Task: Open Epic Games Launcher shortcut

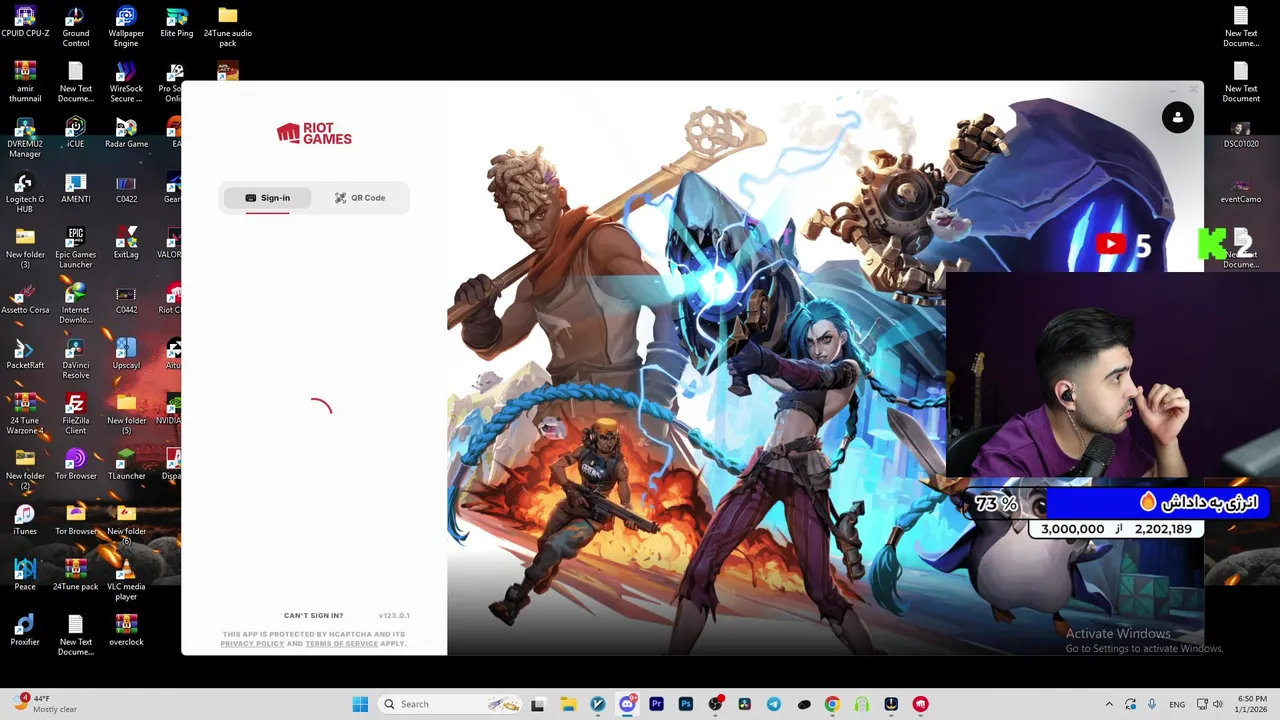Action: (x=76, y=248)
